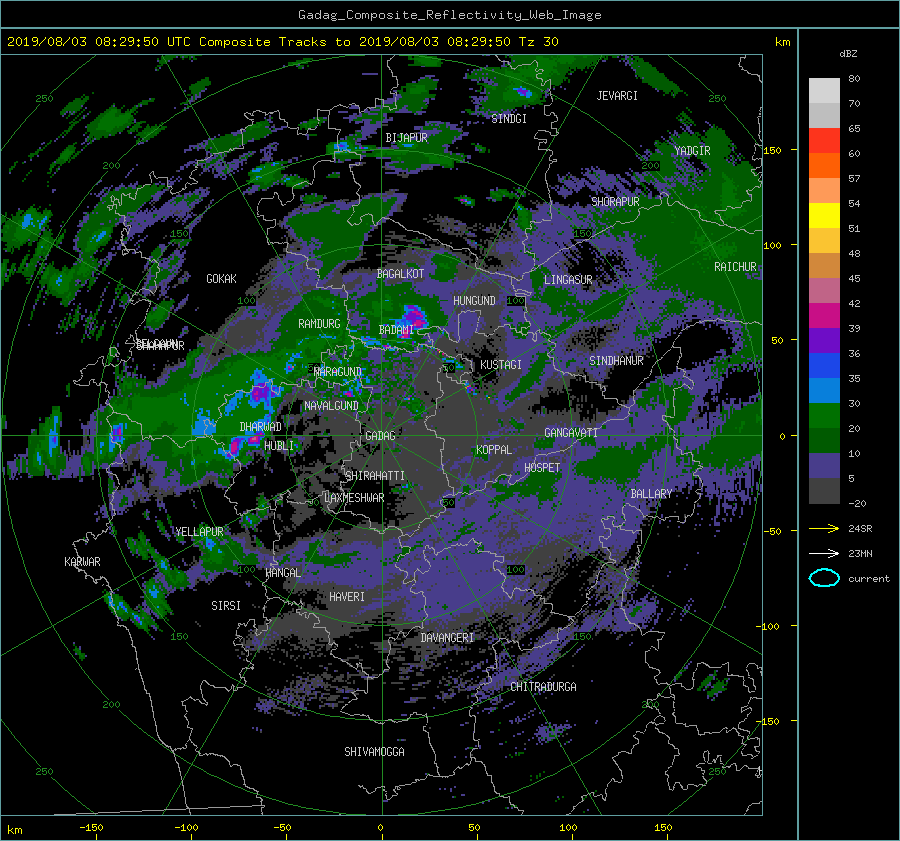
Task: Pick the violet swatch below 39 dBZ
Action: pyautogui.click(x=824, y=341)
